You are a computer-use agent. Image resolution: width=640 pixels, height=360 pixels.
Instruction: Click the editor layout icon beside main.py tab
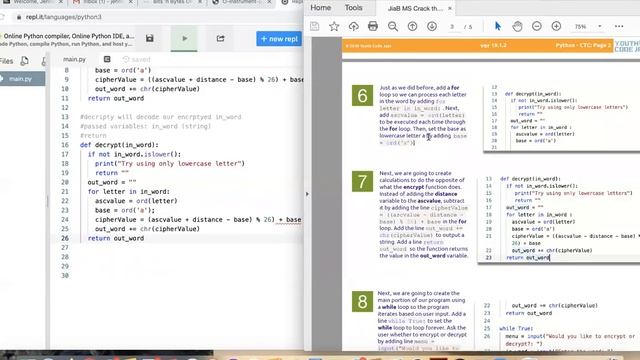107,59
